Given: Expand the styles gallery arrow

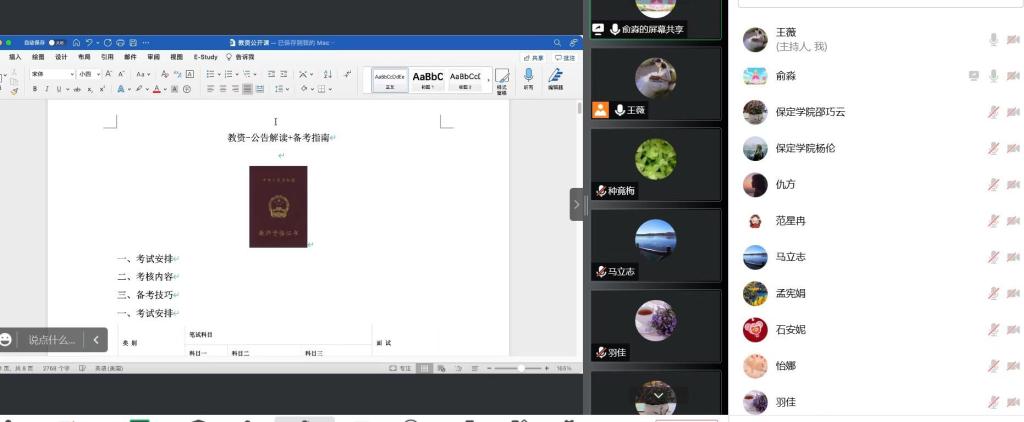Looking at the screenshot, I should click(x=487, y=78).
